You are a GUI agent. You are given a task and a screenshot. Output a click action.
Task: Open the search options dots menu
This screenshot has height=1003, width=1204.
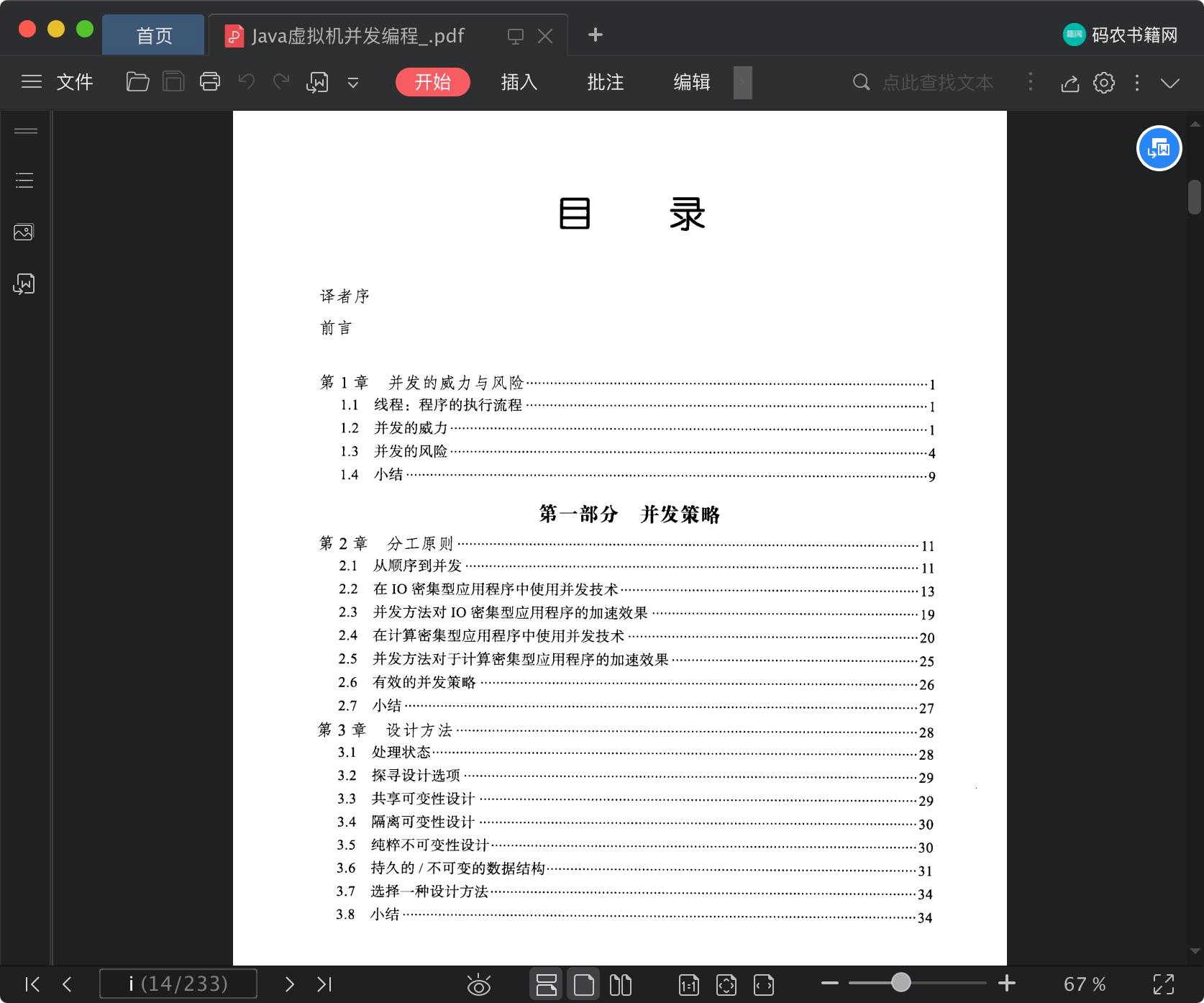click(x=1031, y=82)
